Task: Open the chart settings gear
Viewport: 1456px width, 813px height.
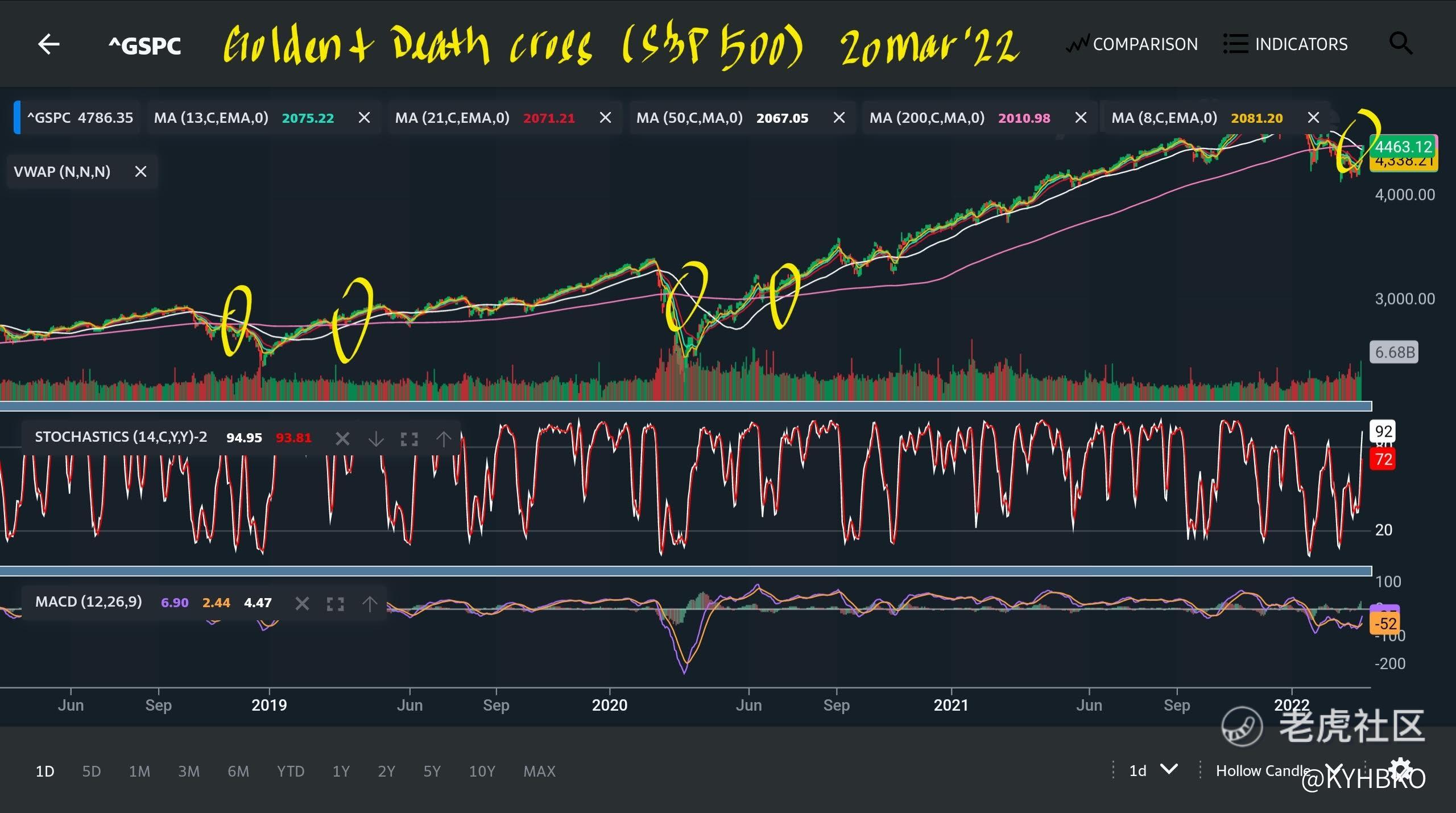Action: (1400, 768)
